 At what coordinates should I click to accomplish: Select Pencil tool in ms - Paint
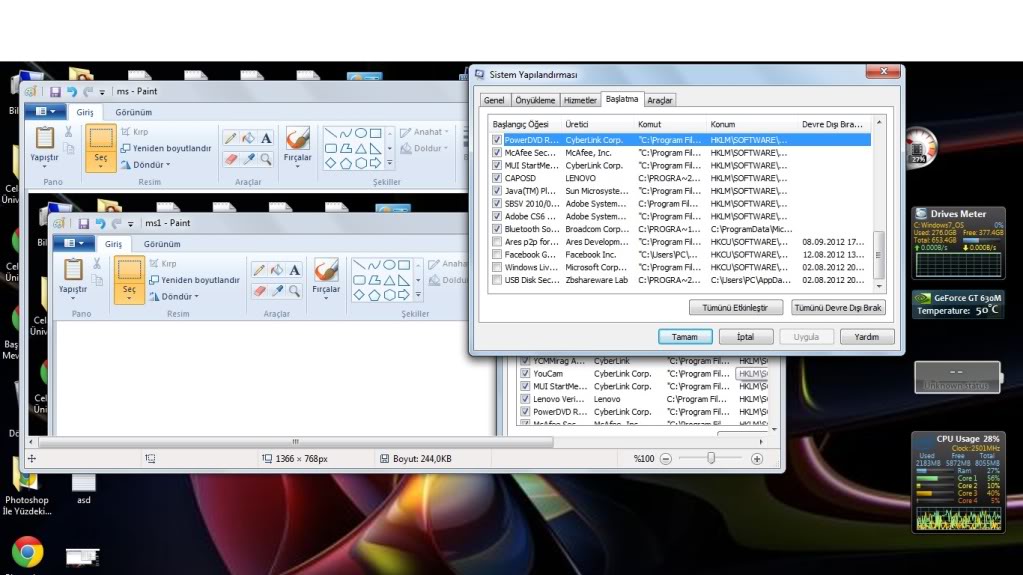pyautogui.click(x=230, y=138)
